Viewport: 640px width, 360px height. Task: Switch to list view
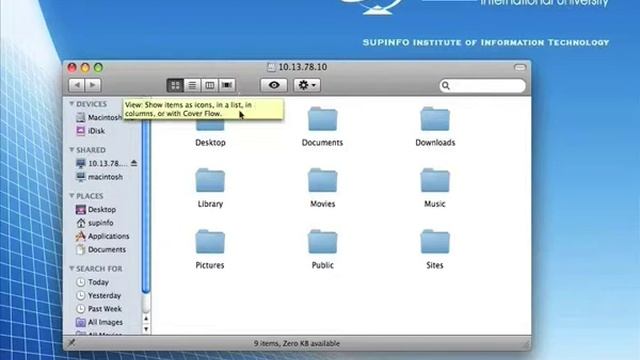coord(192,85)
